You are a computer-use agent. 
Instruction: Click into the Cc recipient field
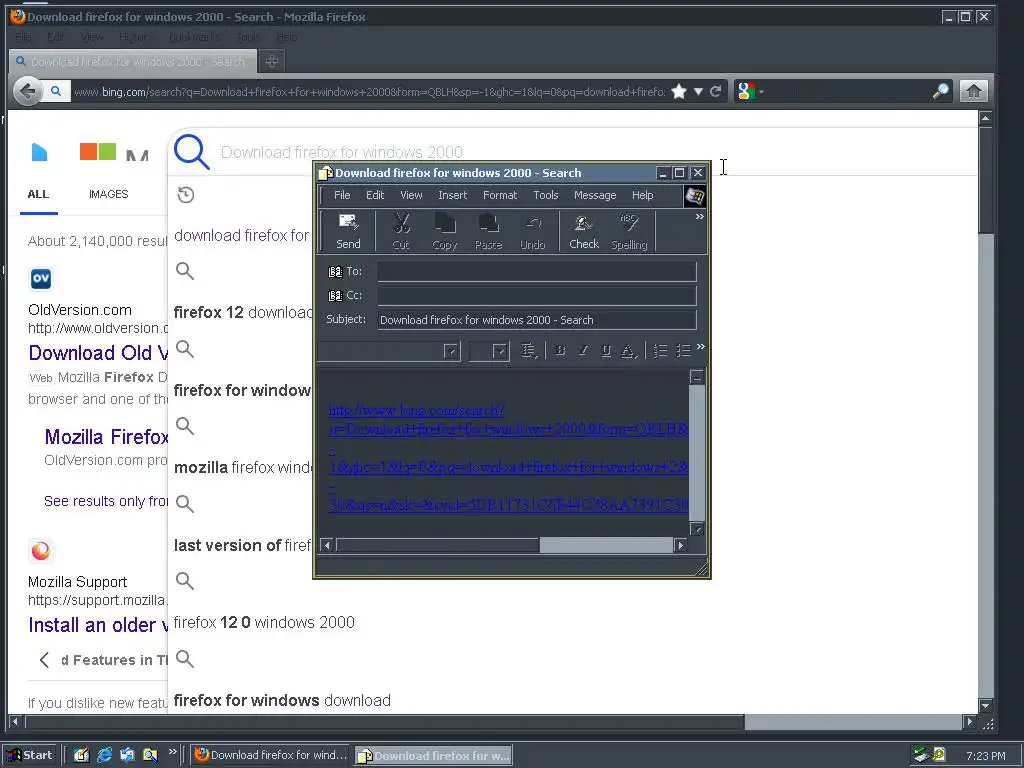(x=537, y=296)
